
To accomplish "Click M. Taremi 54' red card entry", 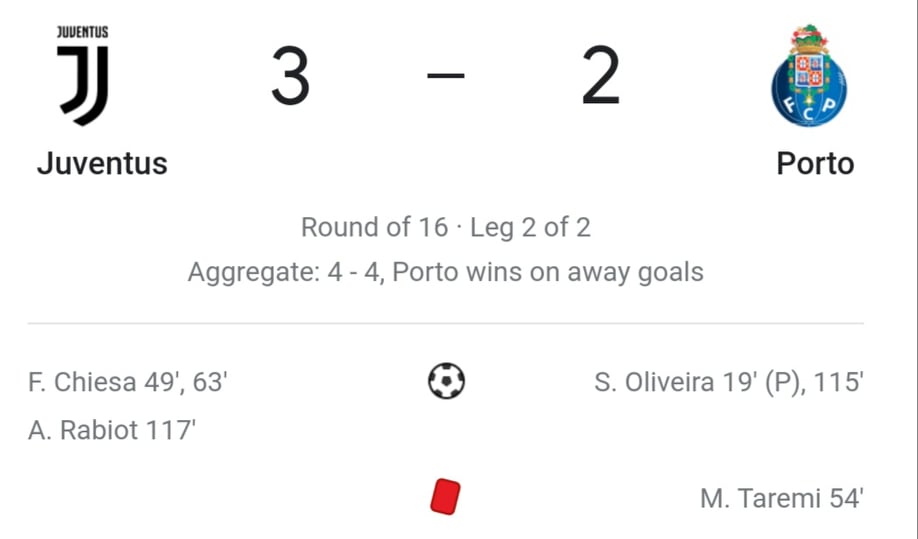I will [782, 499].
